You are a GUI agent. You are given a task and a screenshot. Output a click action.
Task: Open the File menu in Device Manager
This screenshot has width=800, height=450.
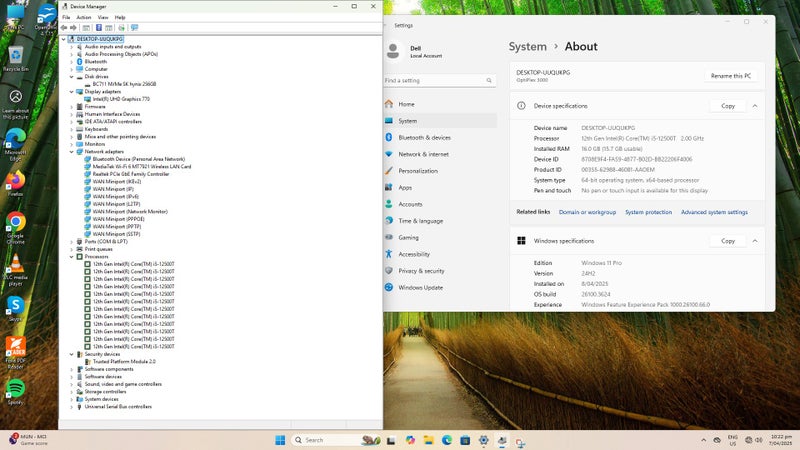66,17
